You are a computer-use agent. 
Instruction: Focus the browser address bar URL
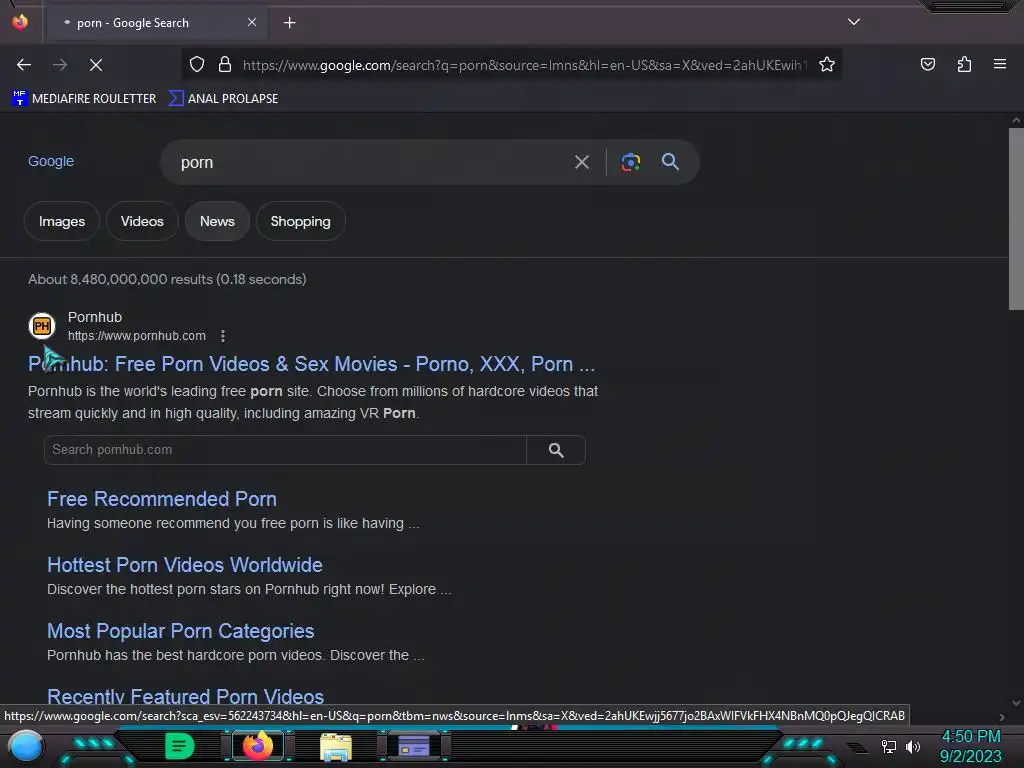click(x=524, y=65)
